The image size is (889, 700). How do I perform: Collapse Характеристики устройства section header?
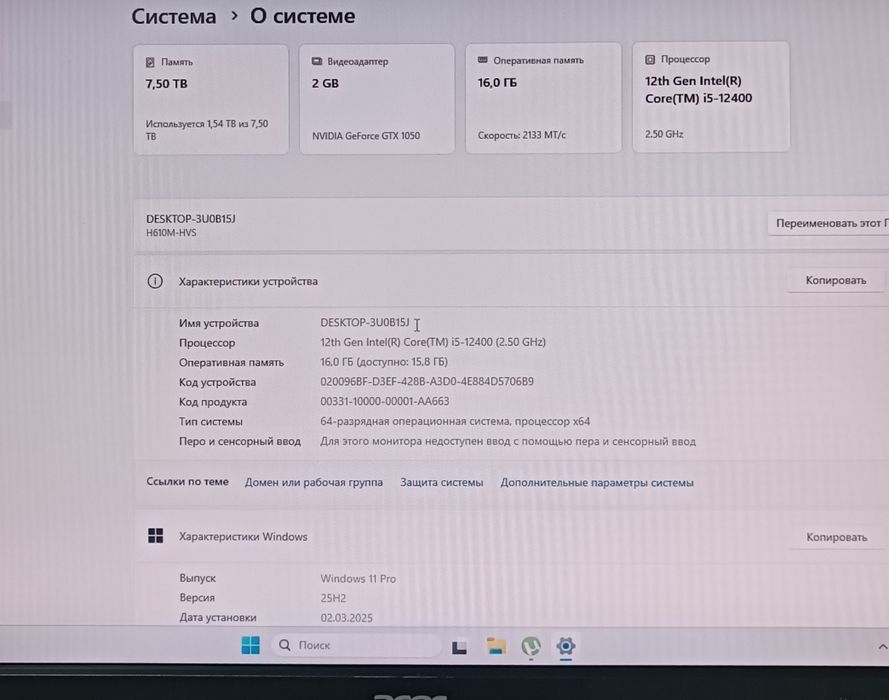pos(510,281)
